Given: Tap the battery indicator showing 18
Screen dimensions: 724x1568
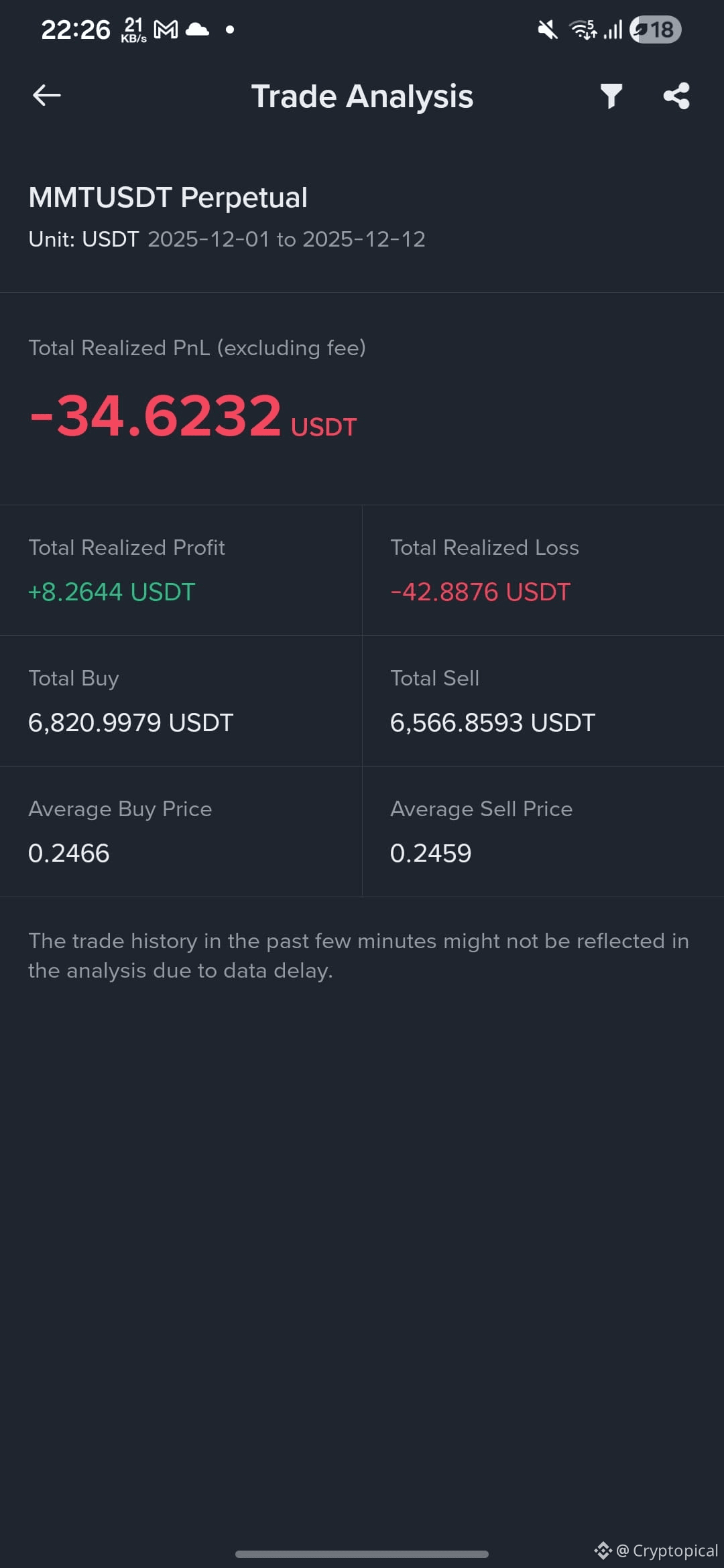Looking at the screenshot, I should [x=656, y=29].
